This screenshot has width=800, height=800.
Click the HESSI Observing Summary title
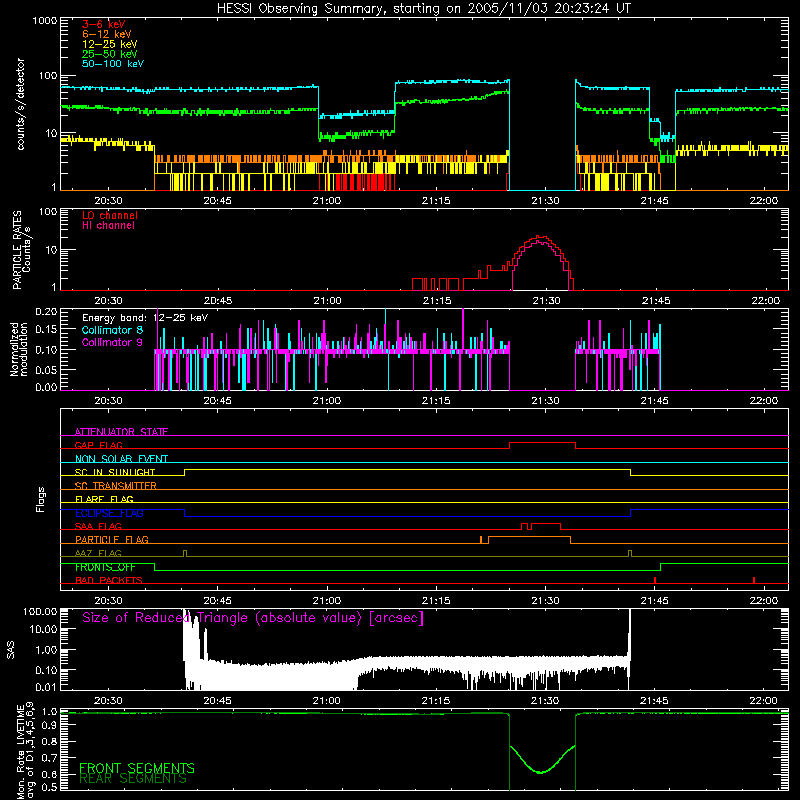click(x=423, y=9)
